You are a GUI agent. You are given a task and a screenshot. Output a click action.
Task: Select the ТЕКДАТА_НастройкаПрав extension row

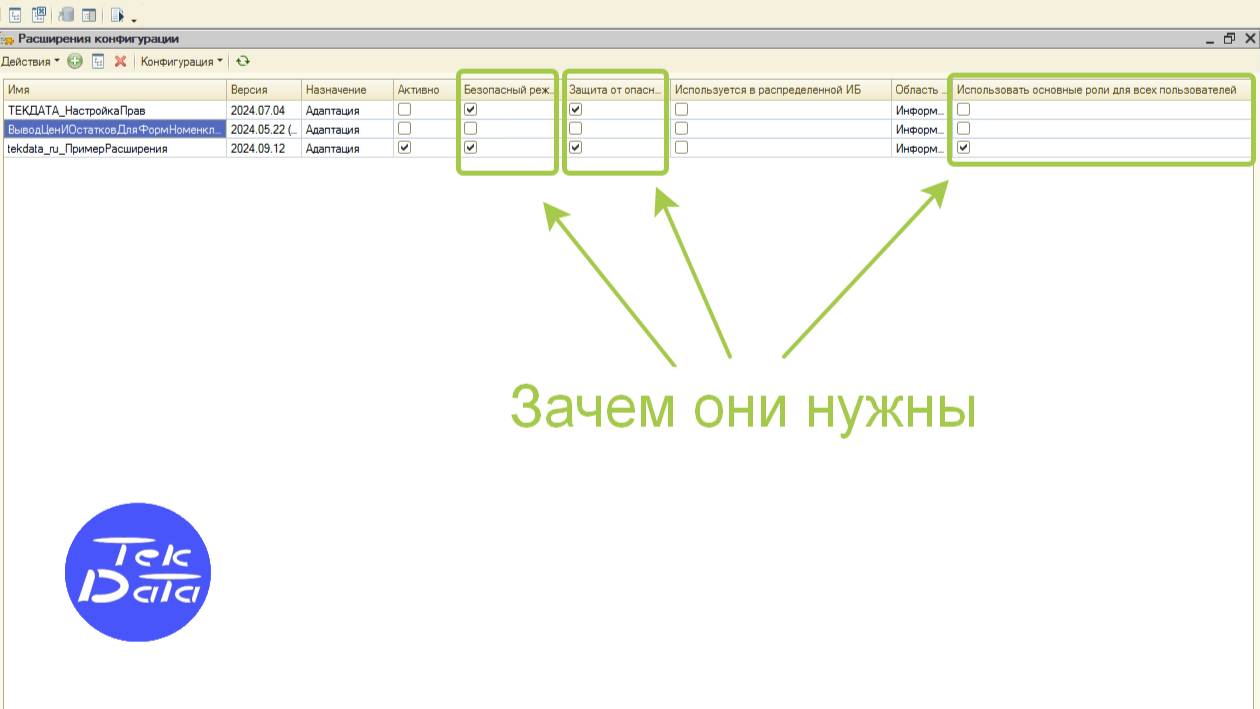point(115,110)
